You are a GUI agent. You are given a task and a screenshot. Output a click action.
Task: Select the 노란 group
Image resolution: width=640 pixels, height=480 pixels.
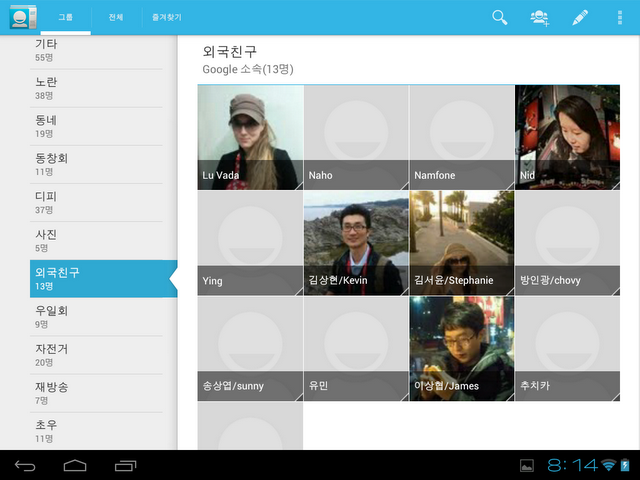[96, 88]
